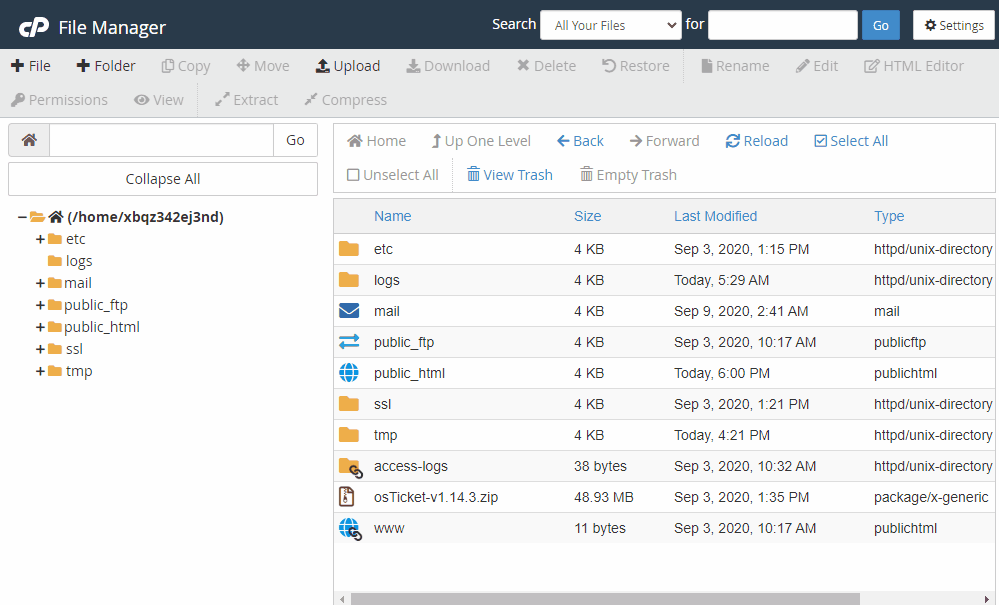Screen dimensions: 999x605
Task: Expand the public_ftp folder in tree
Action: coord(40,305)
